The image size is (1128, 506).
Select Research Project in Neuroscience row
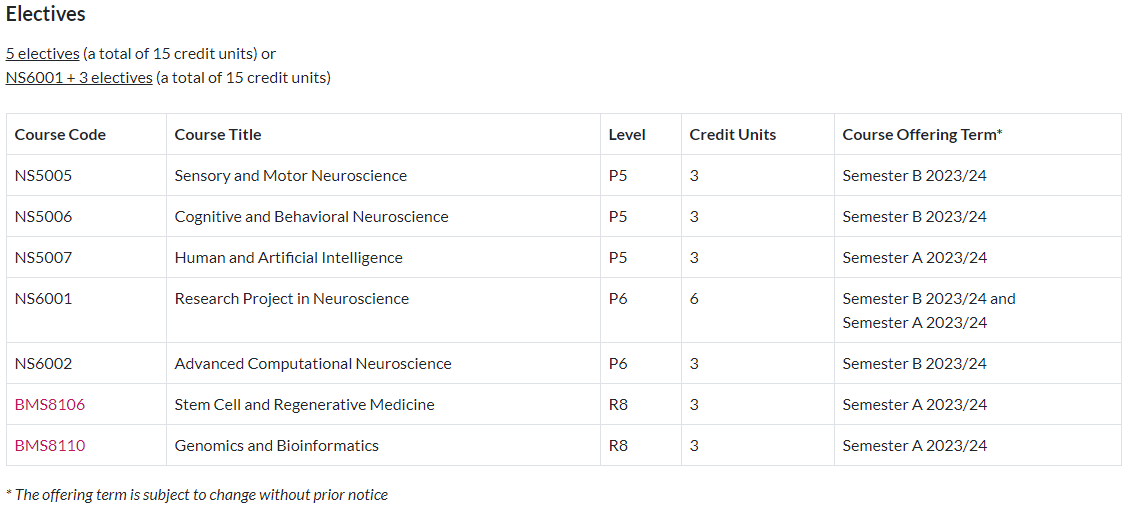click(564, 310)
